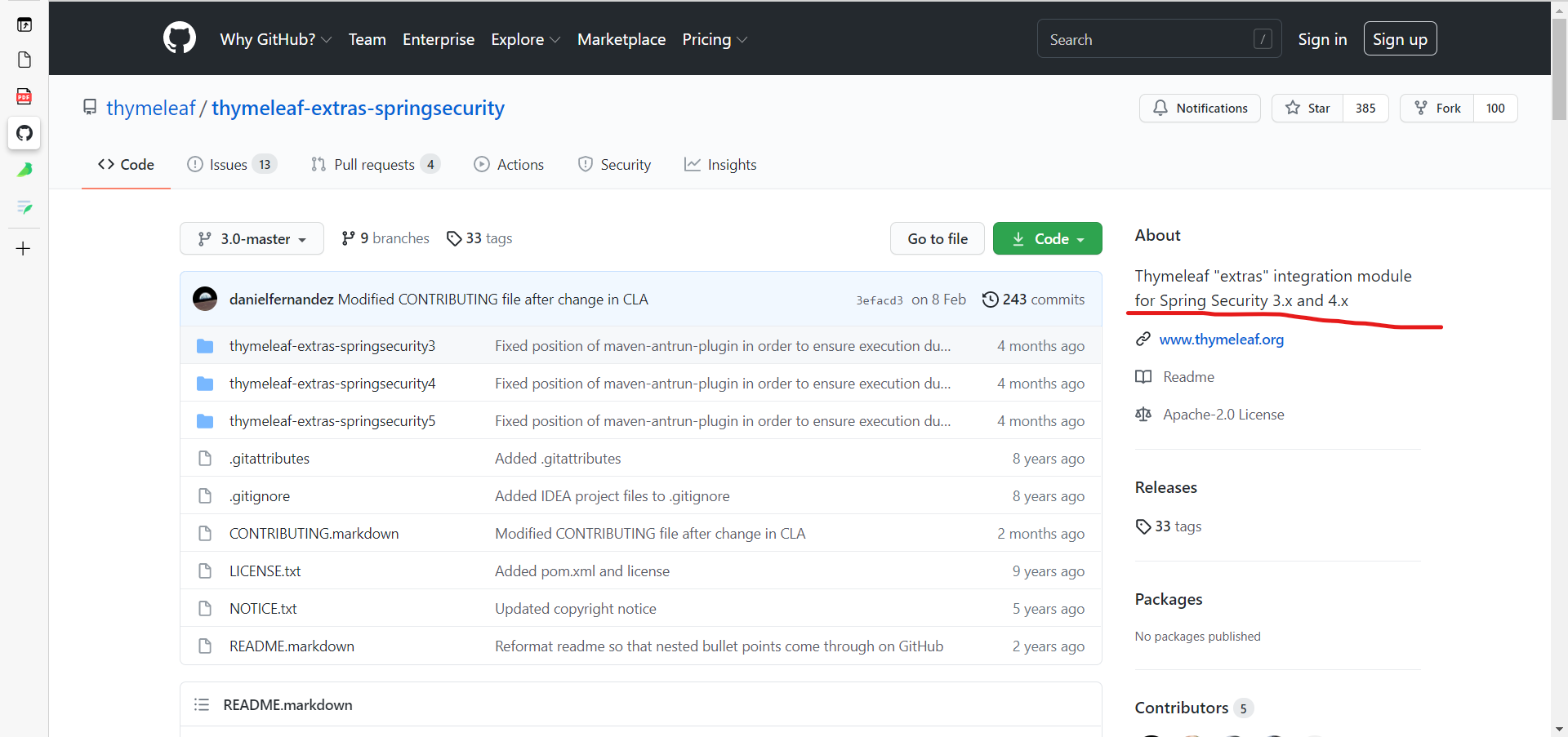Open GitHub icon in left sidebar
Viewport: 1568px width, 737px height.
tap(24, 133)
